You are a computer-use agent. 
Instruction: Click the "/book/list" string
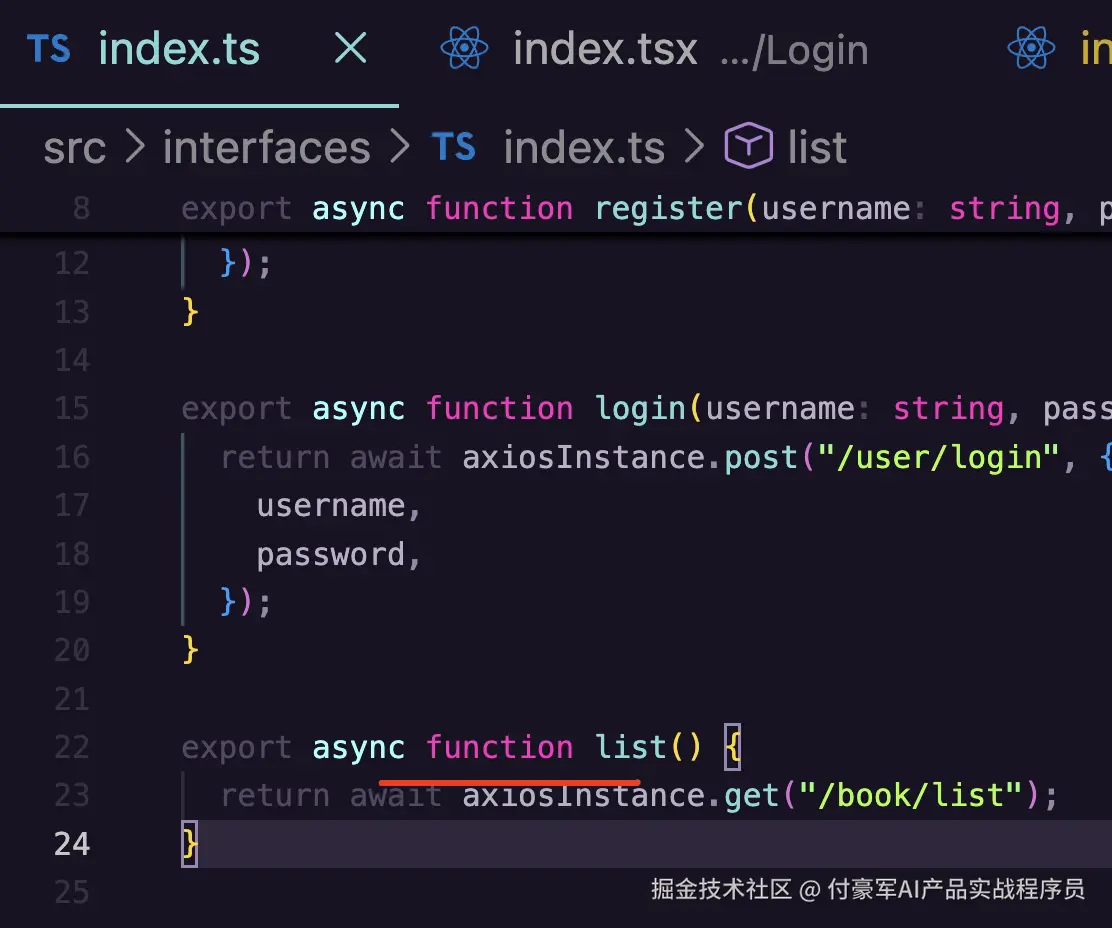pos(911,795)
